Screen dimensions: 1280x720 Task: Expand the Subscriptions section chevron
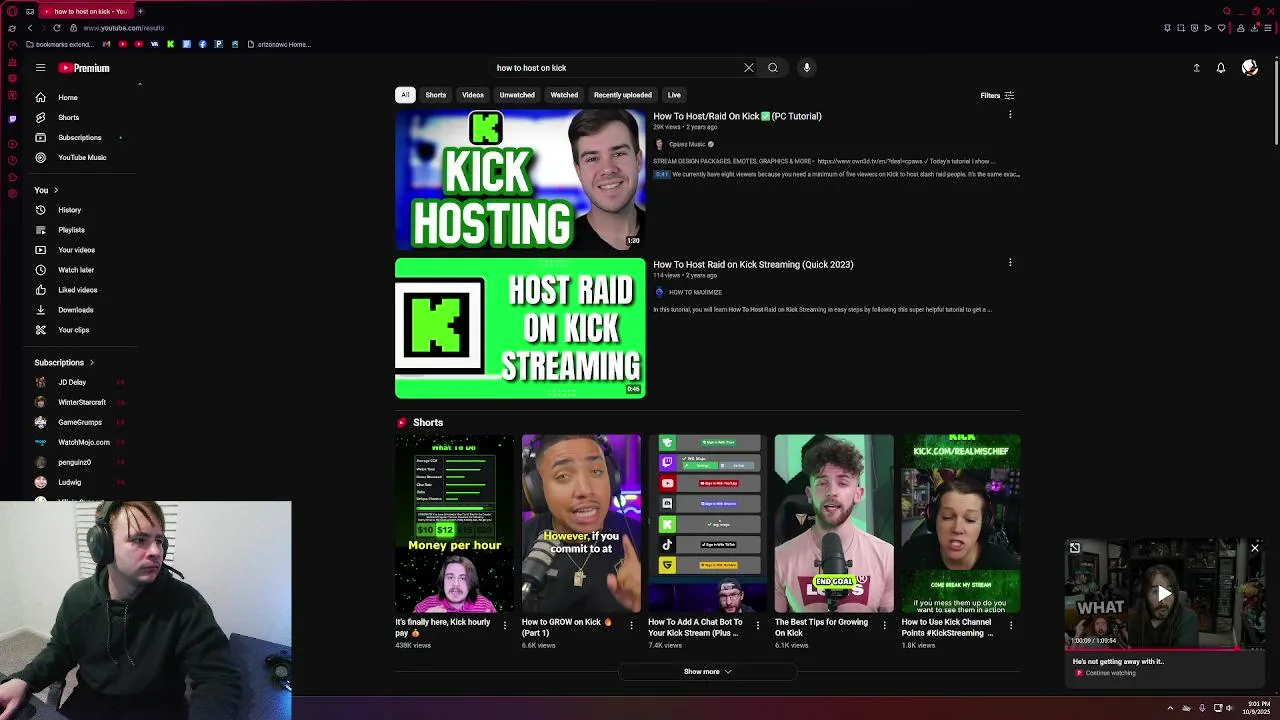(91, 363)
